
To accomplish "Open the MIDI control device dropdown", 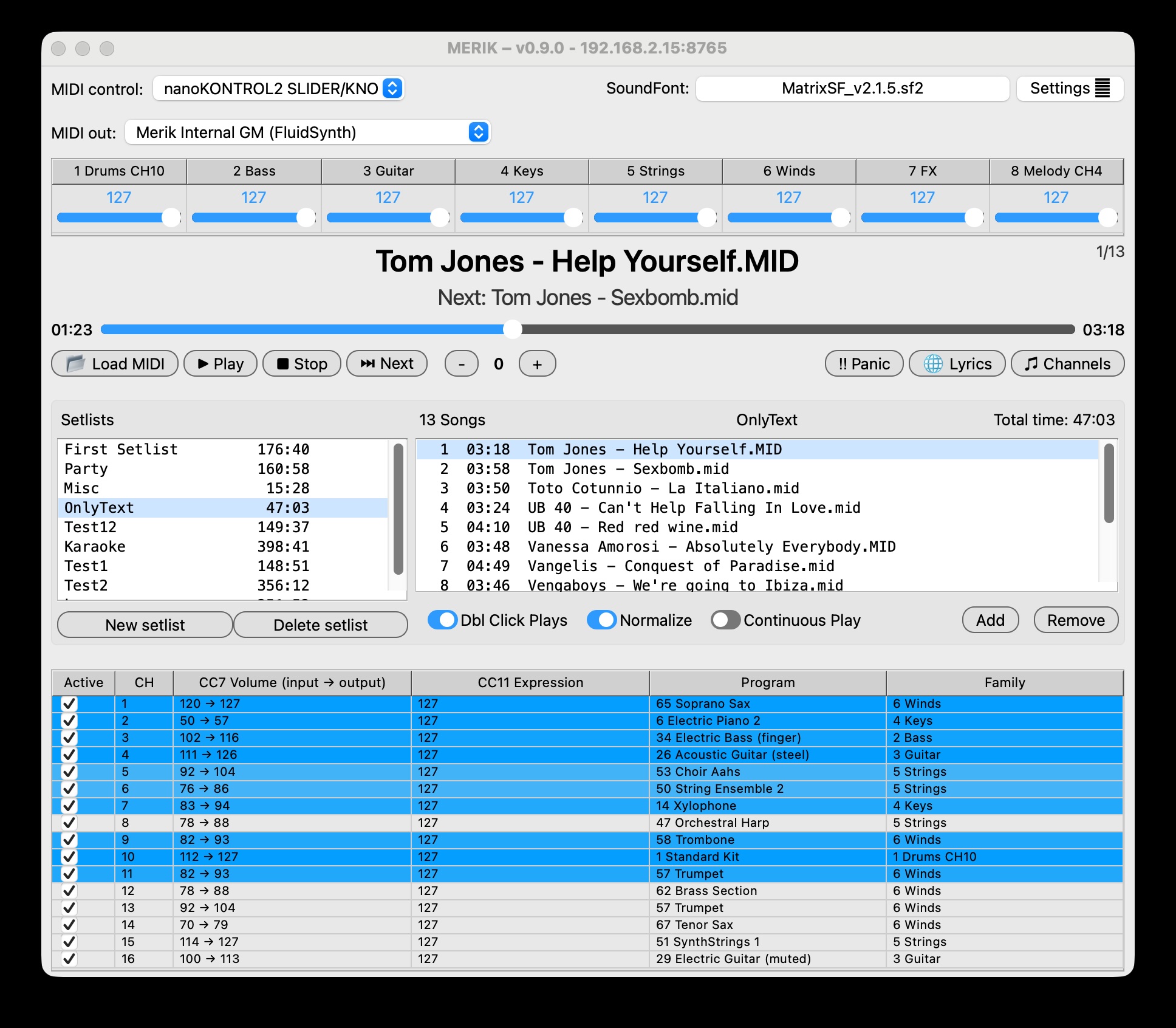I will tap(278, 88).
